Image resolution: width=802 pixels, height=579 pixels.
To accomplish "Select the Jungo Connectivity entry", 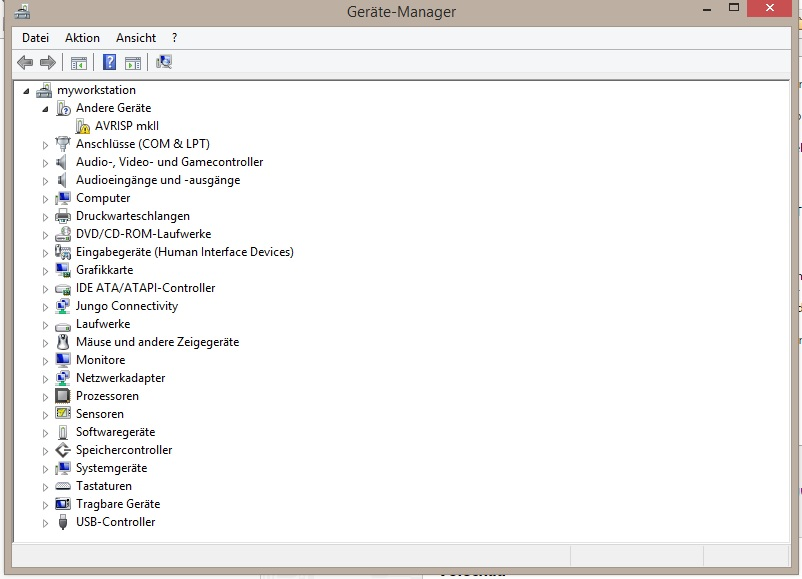I will 127,306.
